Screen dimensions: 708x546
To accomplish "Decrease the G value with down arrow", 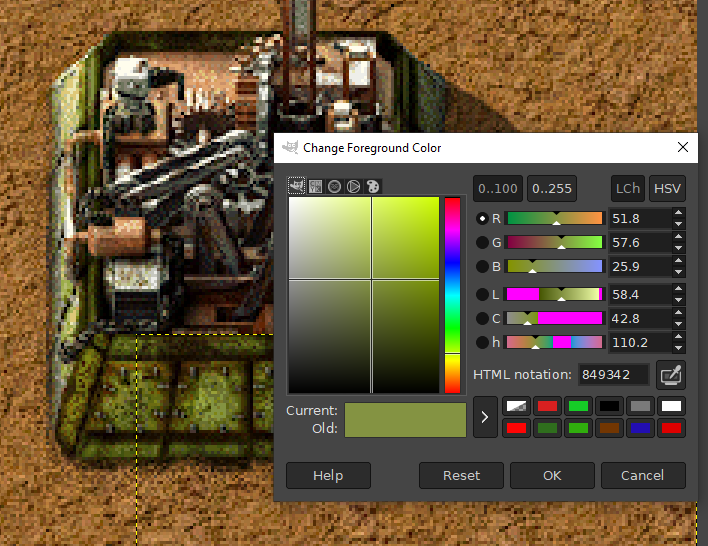I will click(x=678, y=248).
